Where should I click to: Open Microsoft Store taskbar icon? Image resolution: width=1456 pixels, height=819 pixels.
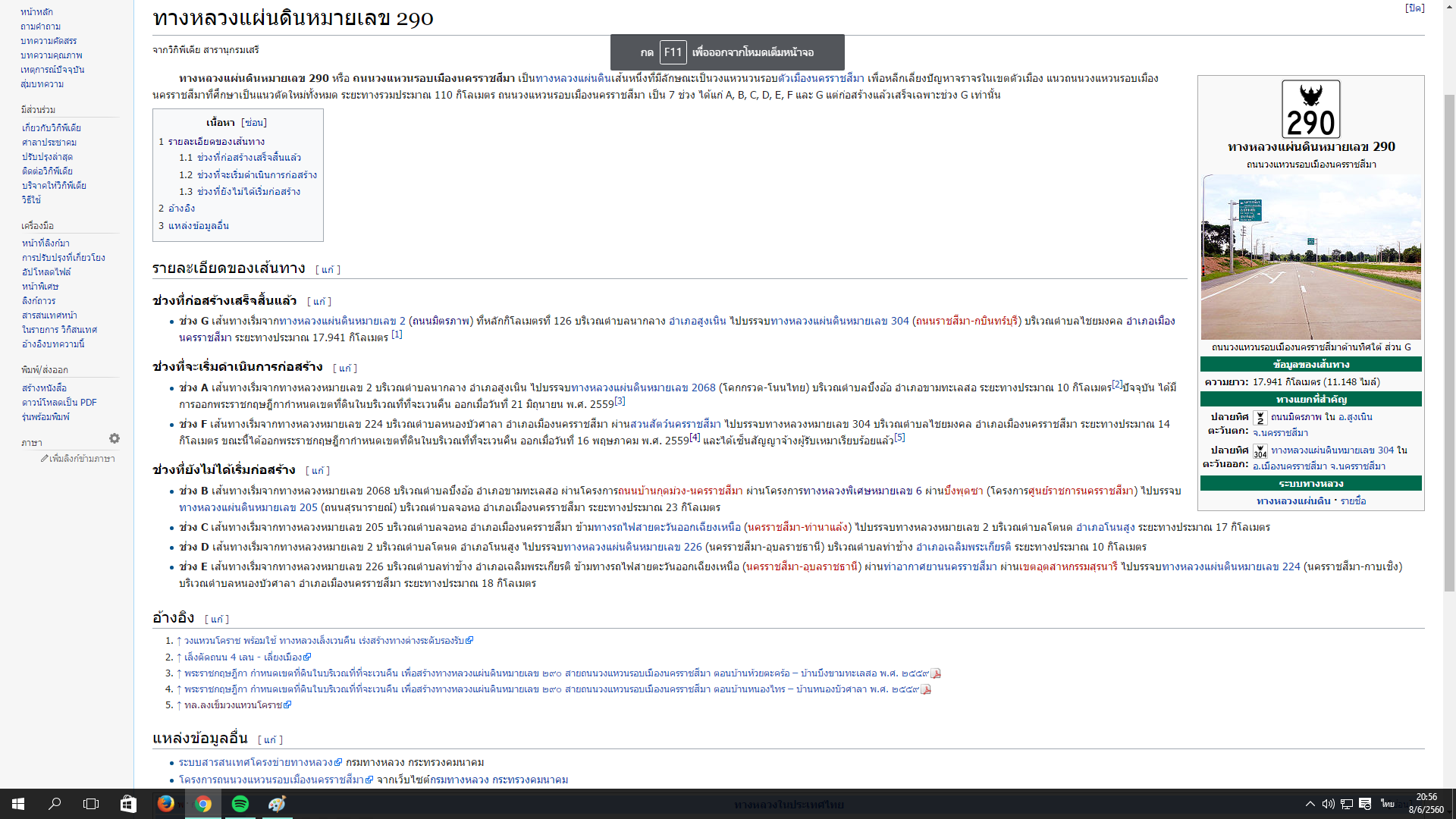[x=128, y=804]
